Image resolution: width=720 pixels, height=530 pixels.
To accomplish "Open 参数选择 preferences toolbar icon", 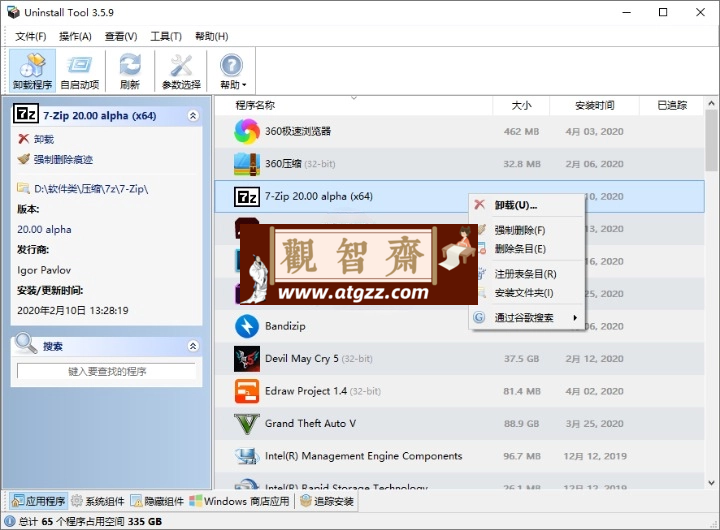I will tap(181, 71).
